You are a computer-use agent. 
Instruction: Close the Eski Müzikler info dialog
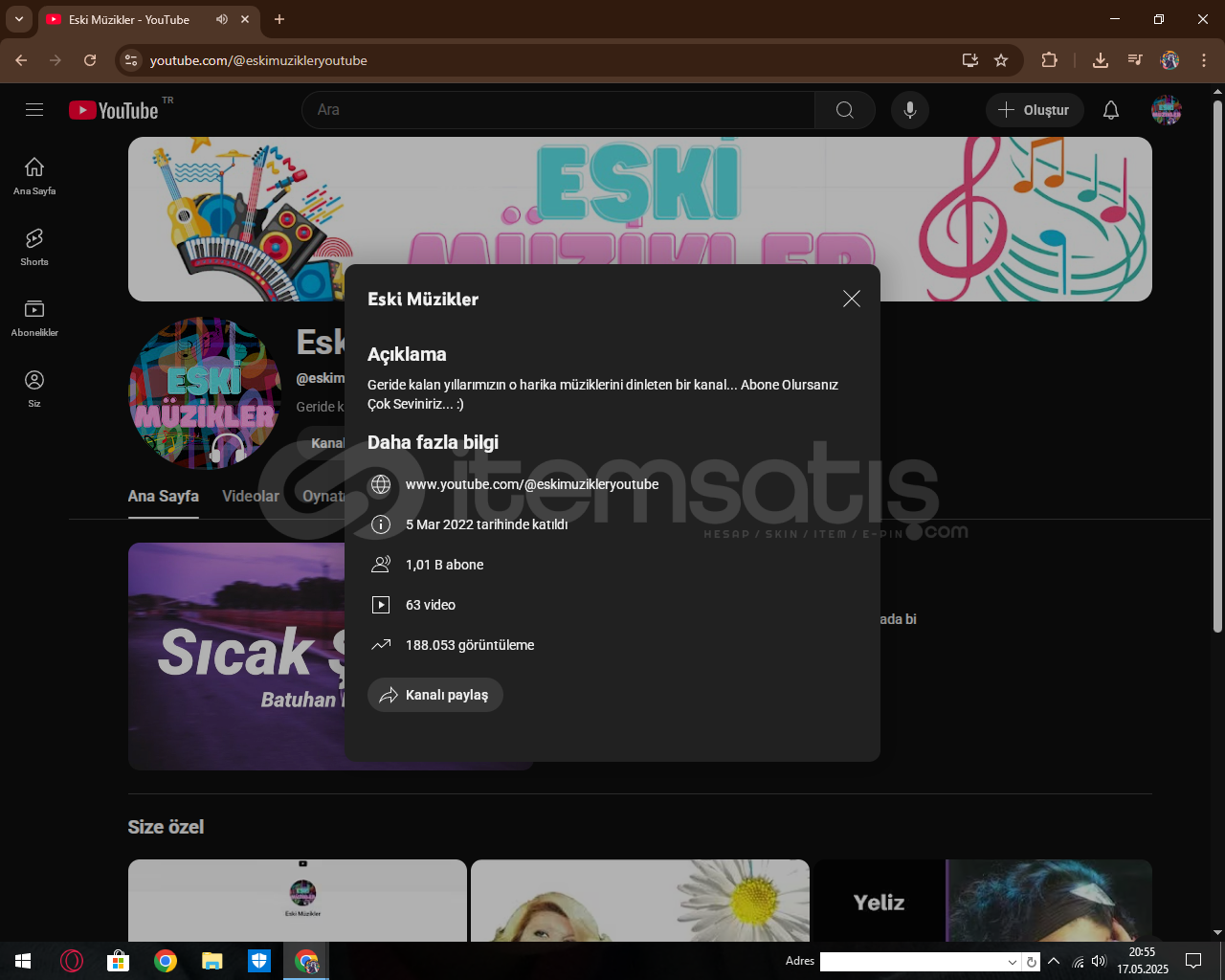point(851,300)
